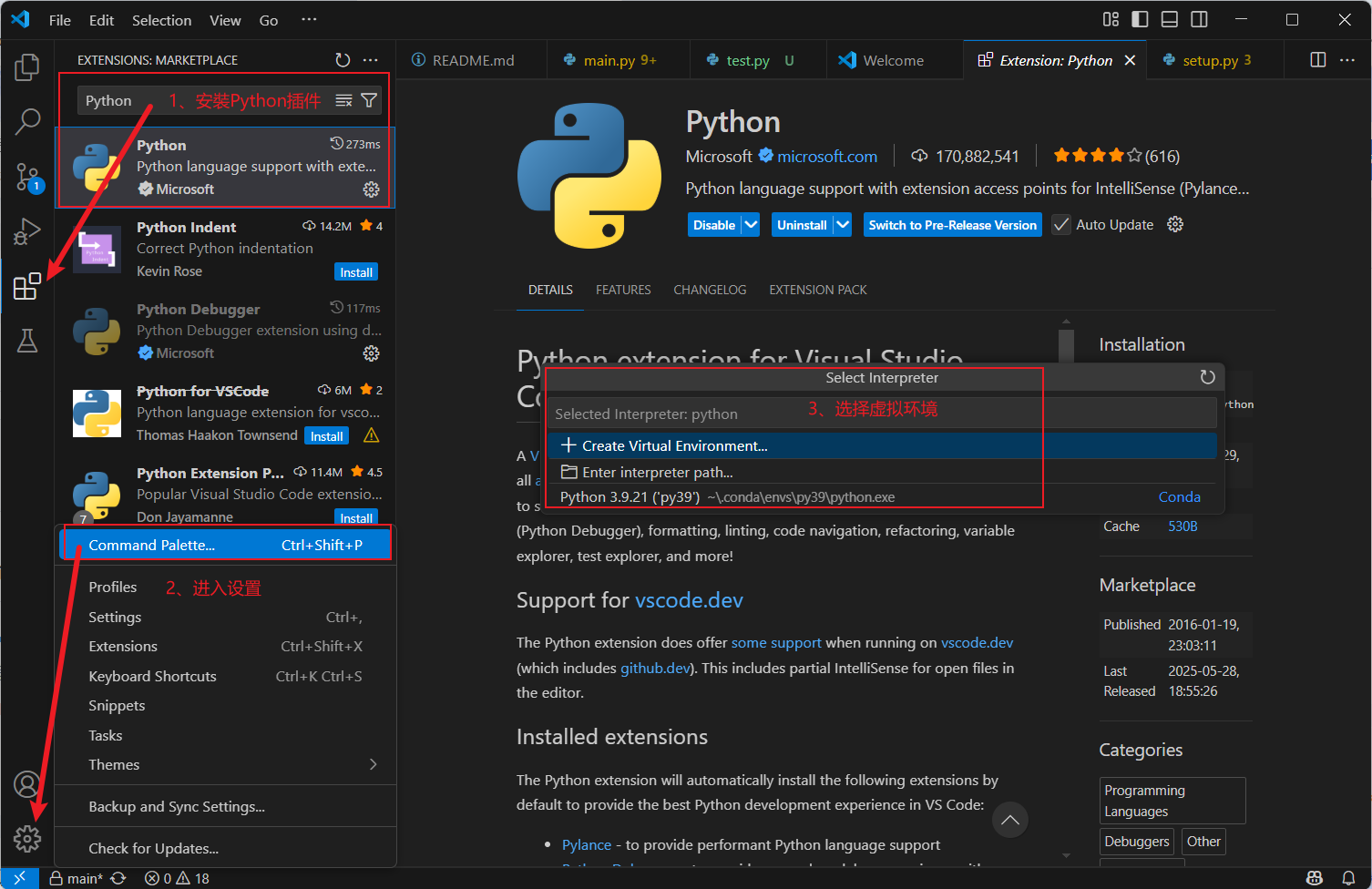Clear extensions search results icon
Viewport: 1372px width, 889px height.
pyautogui.click(x=343, y=100)
